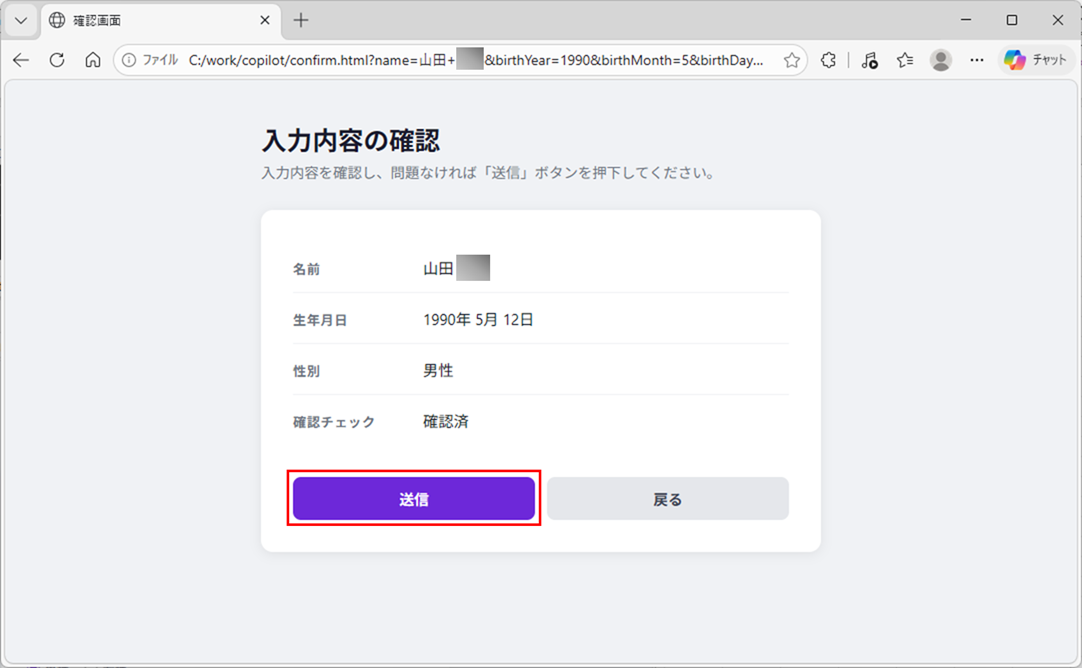Open the Settings and more ellipsis menu
Viewport: 1082px width, 668px height.
point(977,60)
